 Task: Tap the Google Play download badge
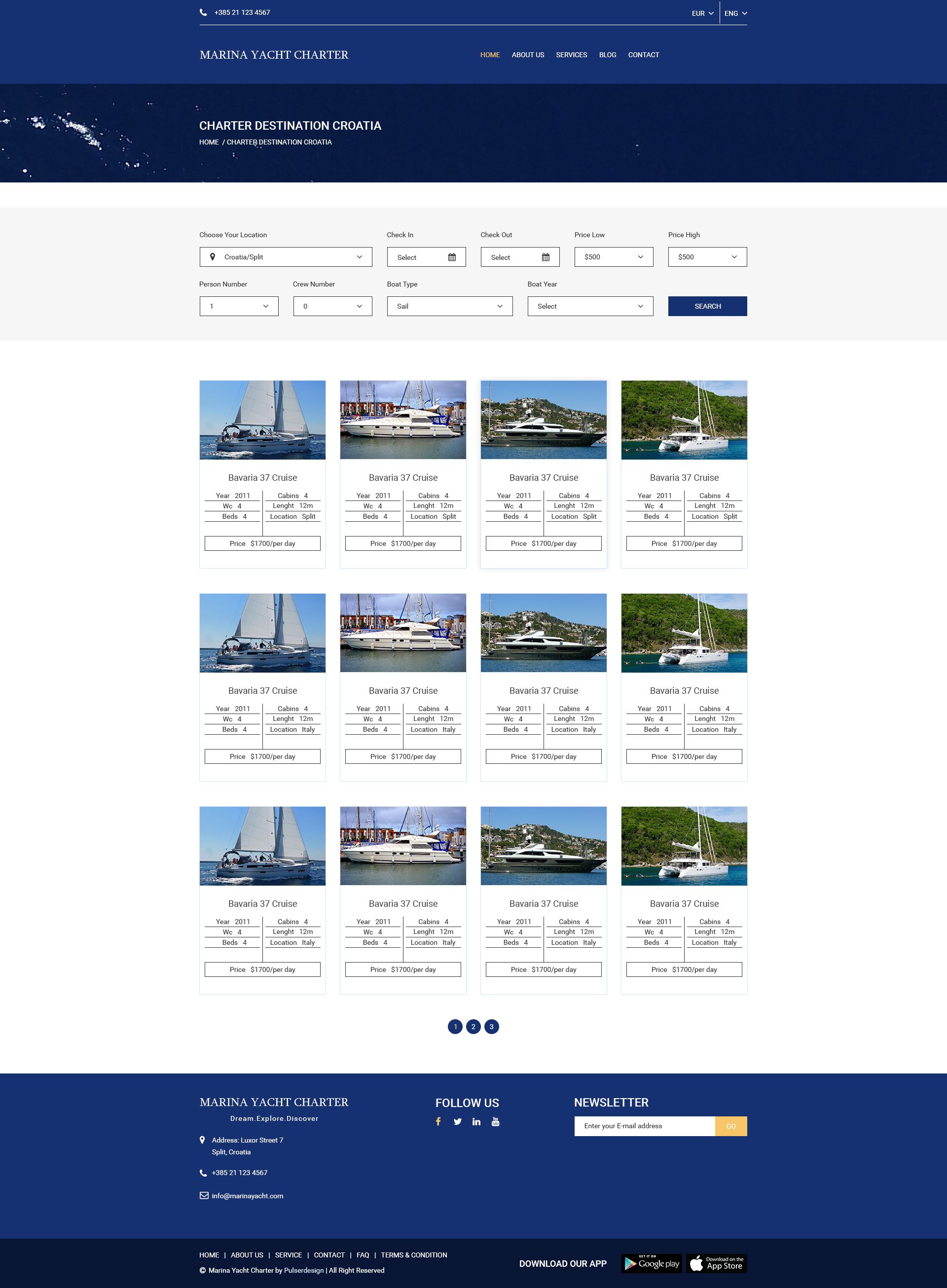(x=652, y=1263)
